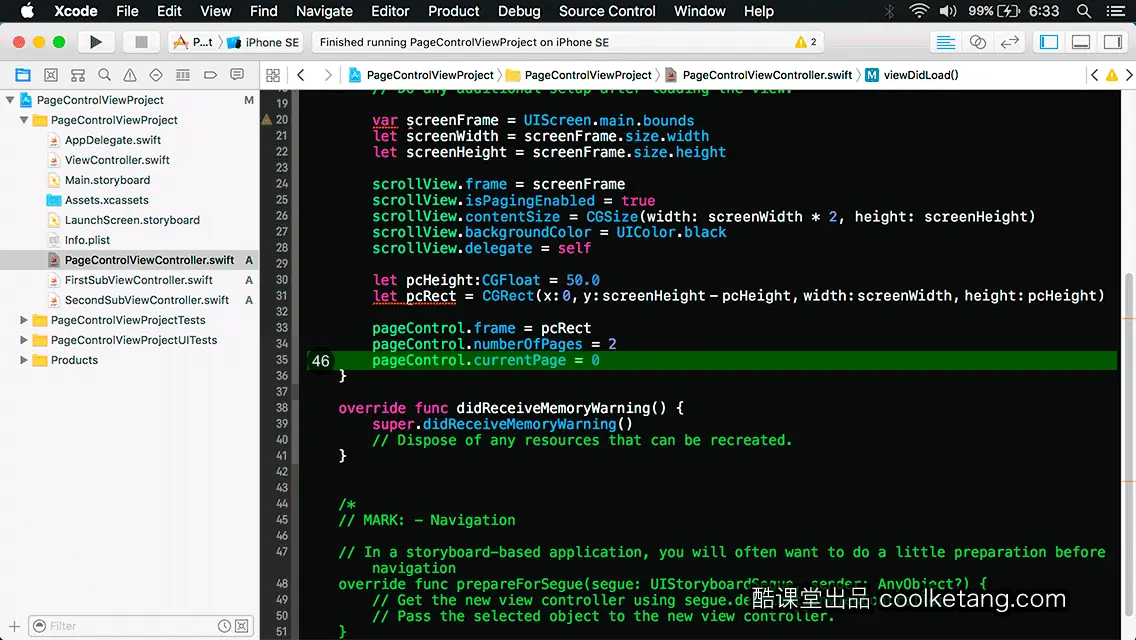This screenshot has height=640, width=1136.
Task: Jump to next issue in jump bar
Action: tap(1129, 75)
